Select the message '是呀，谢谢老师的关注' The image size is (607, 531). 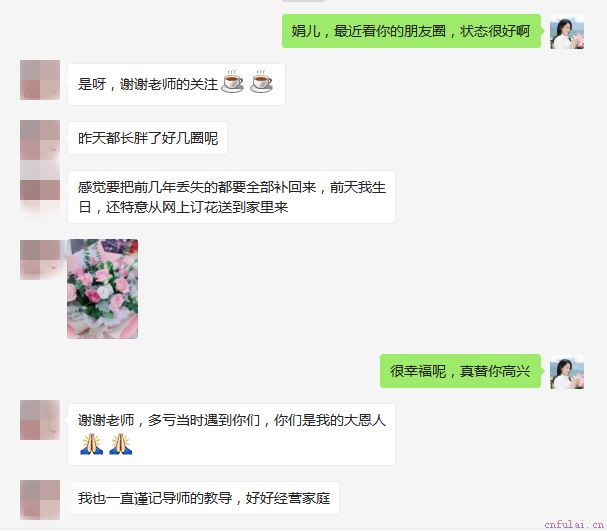177,84
